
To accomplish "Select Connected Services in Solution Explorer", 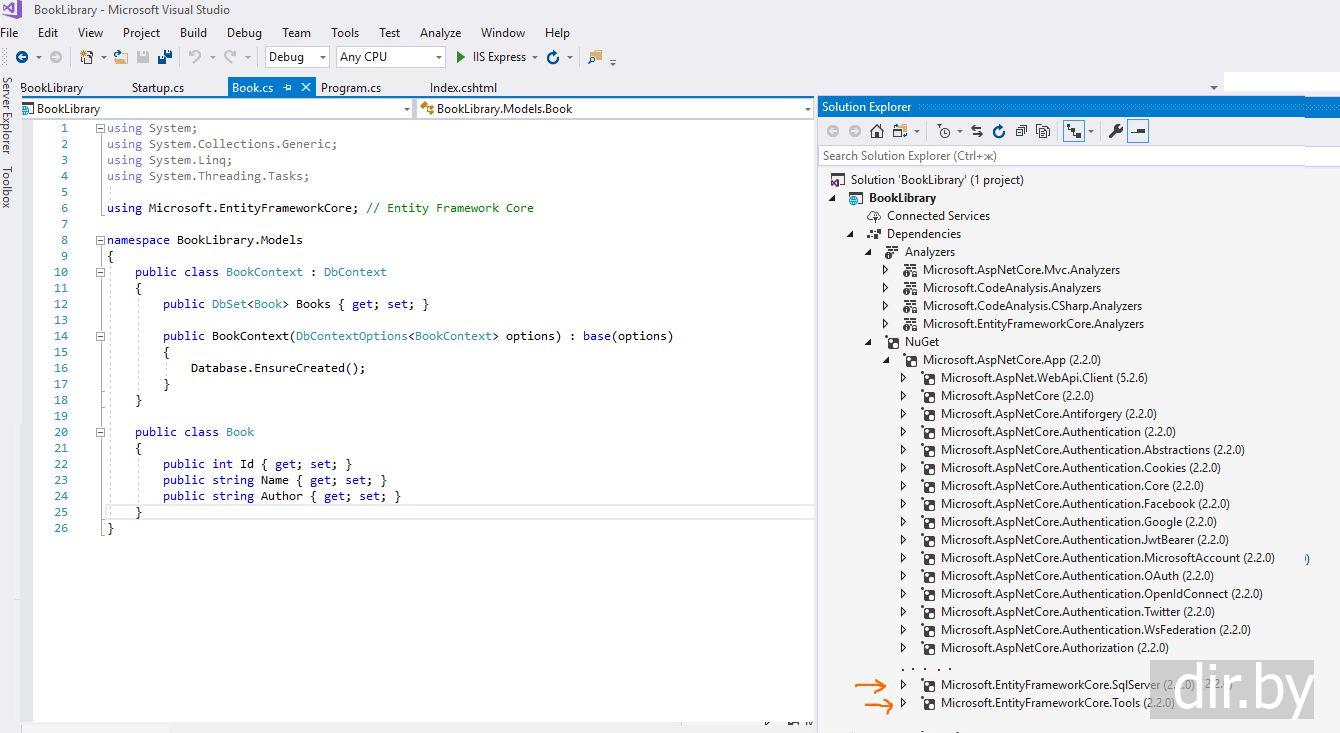I will click(x=937, y=216).
